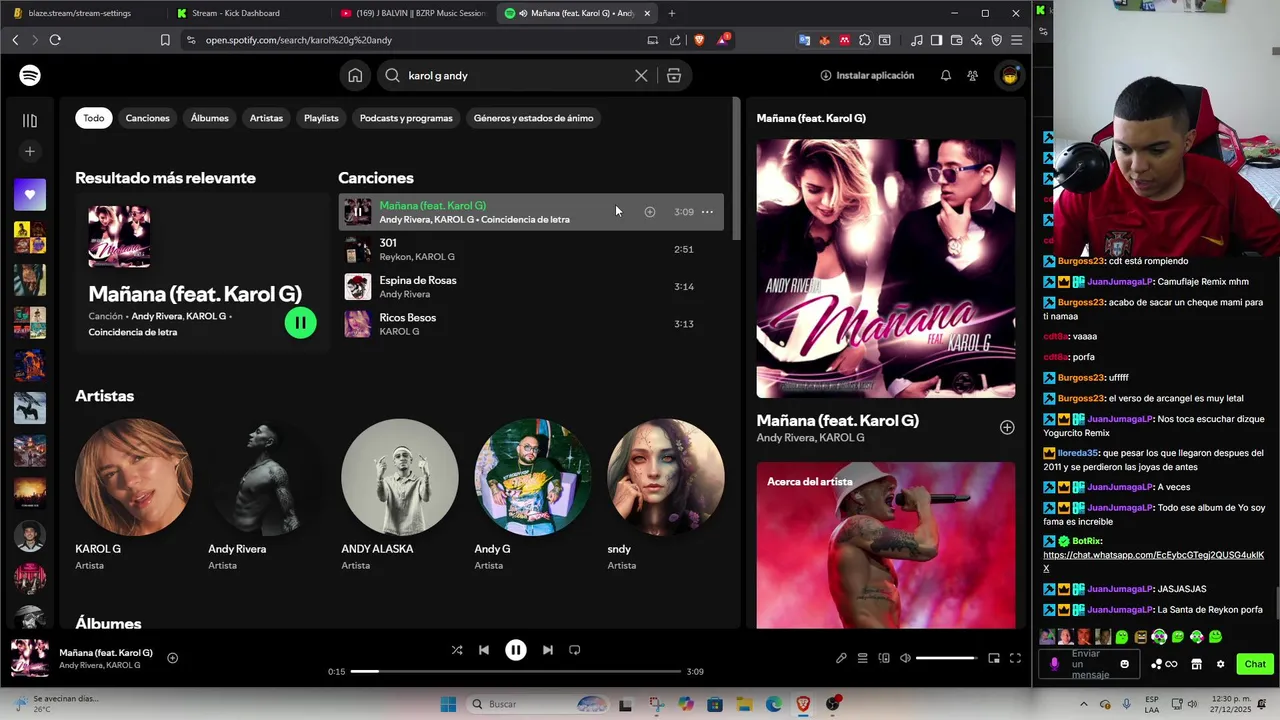Open the Brave main menu

[x=1016, y=40]
